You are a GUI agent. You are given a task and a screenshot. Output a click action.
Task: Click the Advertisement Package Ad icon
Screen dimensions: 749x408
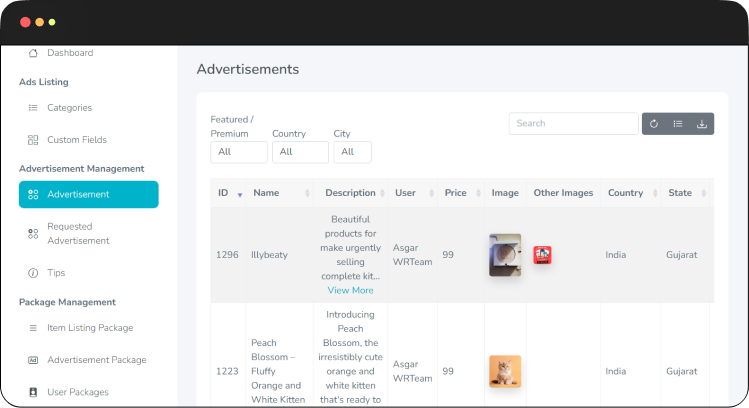(33, 360)
